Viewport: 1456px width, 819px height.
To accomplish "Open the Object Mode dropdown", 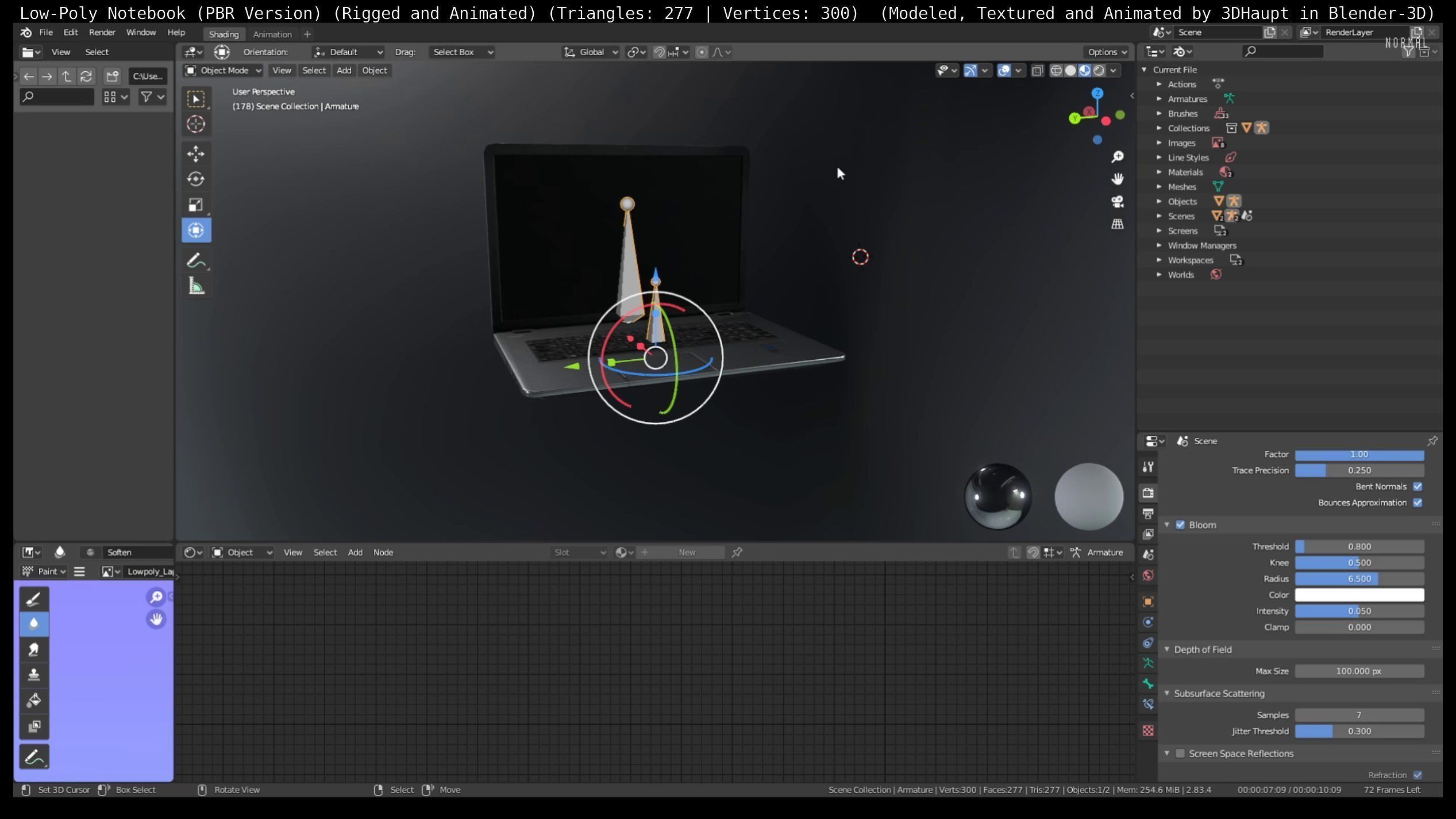I will (224, 70).
